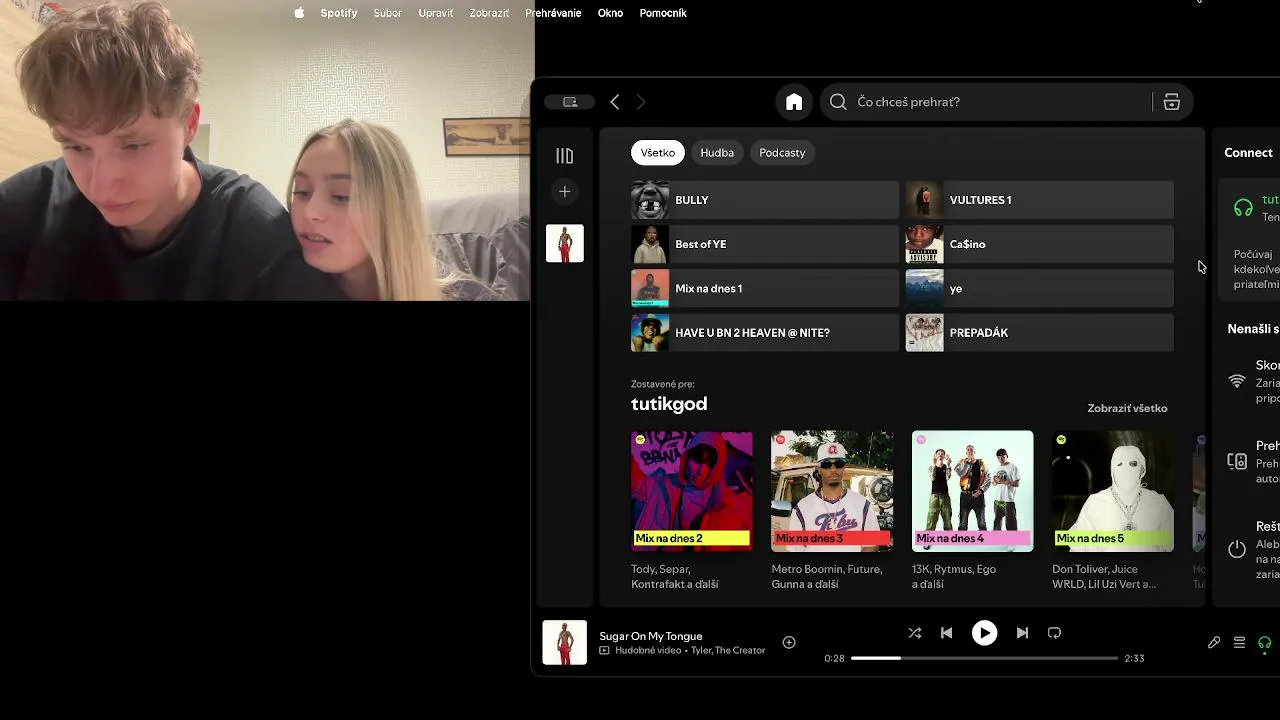The image size is (1280, 720).
Task: Toggle Connect to a device panel
Action: coord(1264,643)
